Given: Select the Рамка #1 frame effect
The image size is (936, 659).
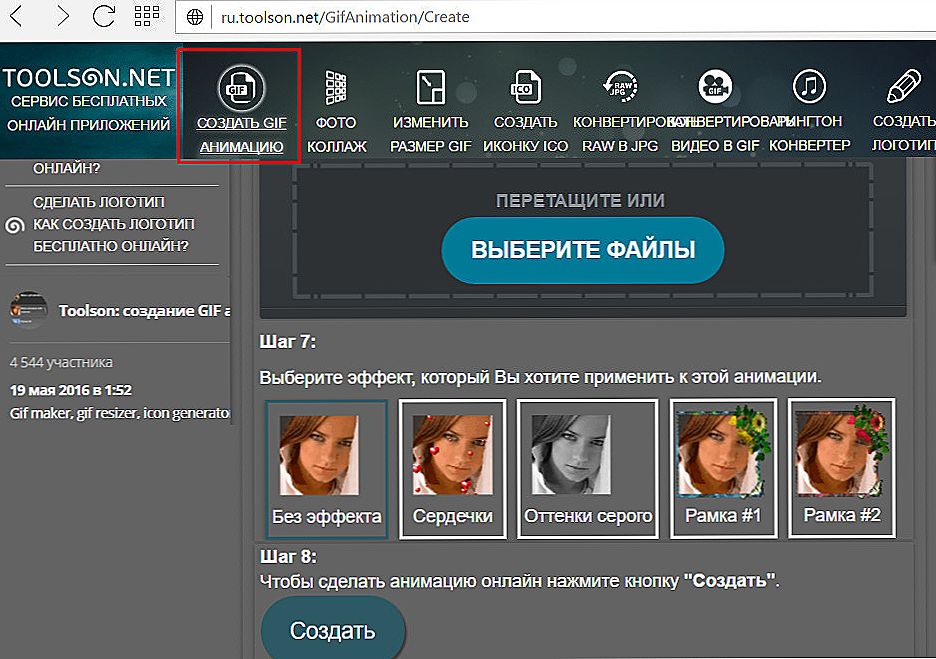Looking at the screenshot, I should pos(723,469).
